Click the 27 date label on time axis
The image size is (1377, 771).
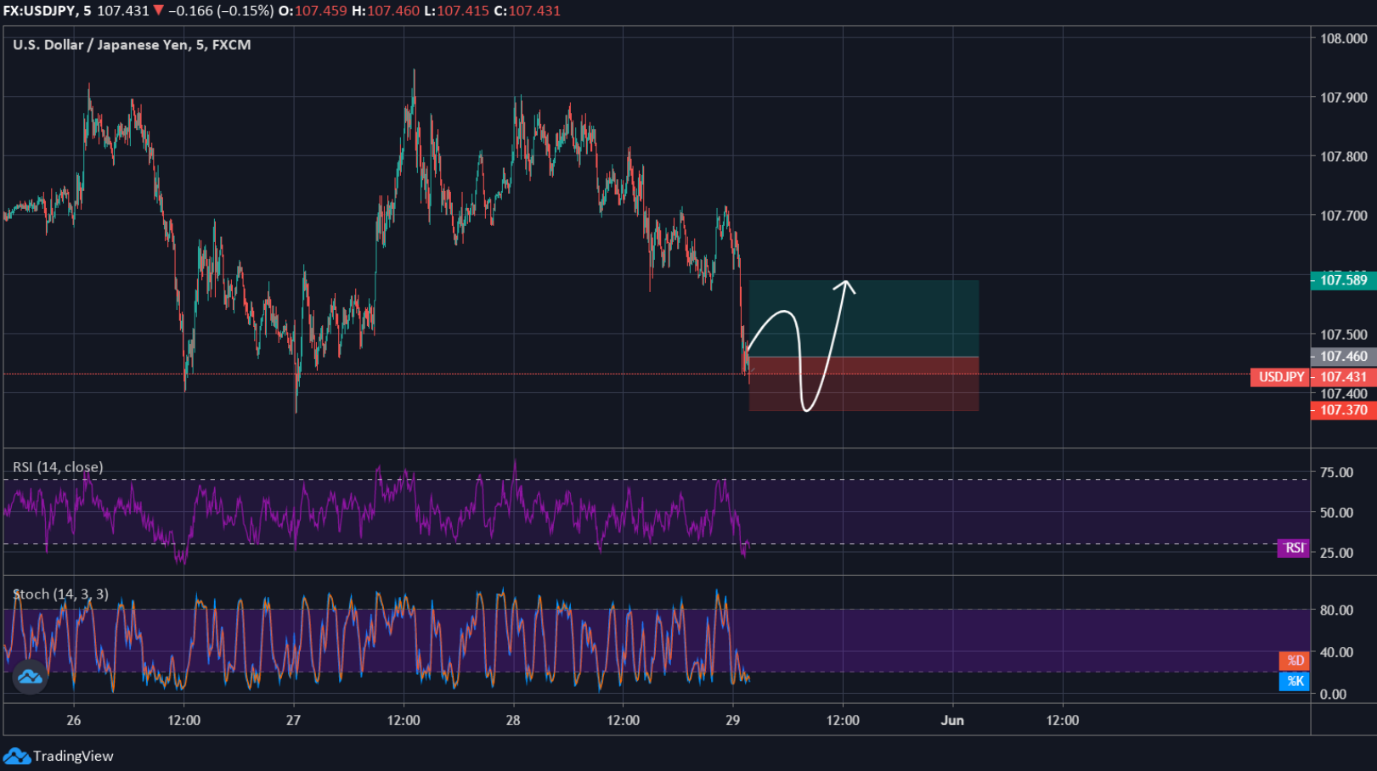click(x=294, y=720)
